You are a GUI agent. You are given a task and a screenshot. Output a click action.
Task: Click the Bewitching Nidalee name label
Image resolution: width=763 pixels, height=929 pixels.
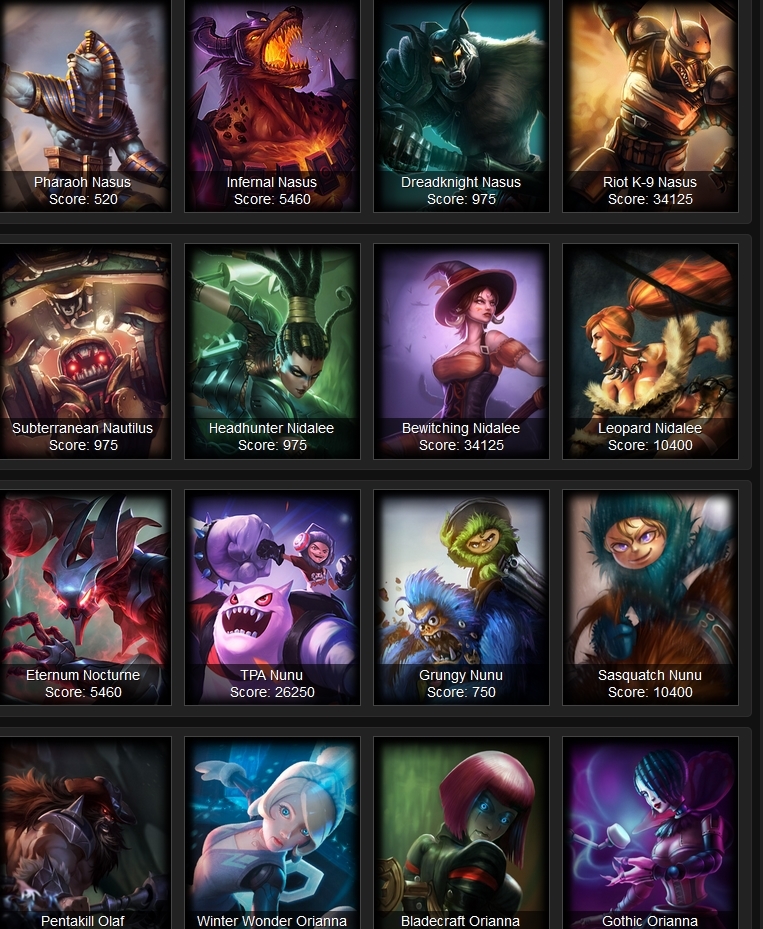point(461,428)
